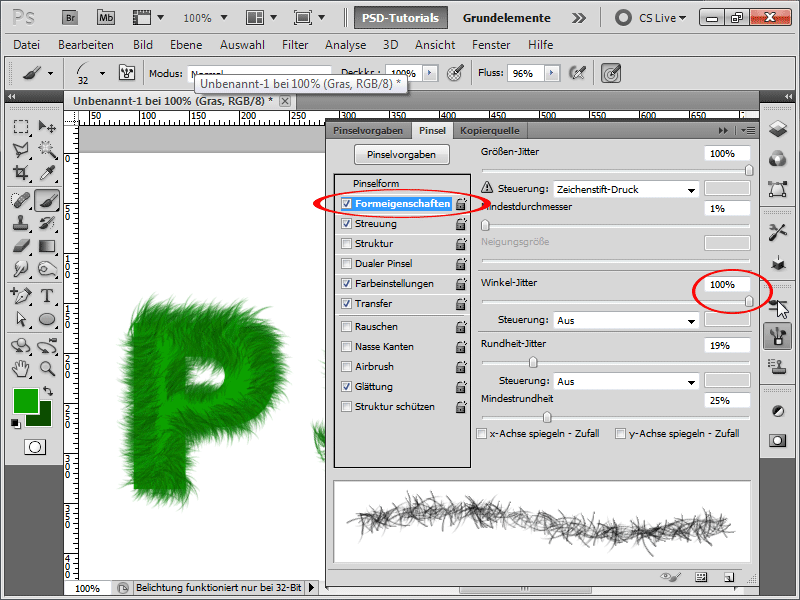Enable Struktur checkbox
This screenshot has width=800, height=600.
click(x=346, y=243)
